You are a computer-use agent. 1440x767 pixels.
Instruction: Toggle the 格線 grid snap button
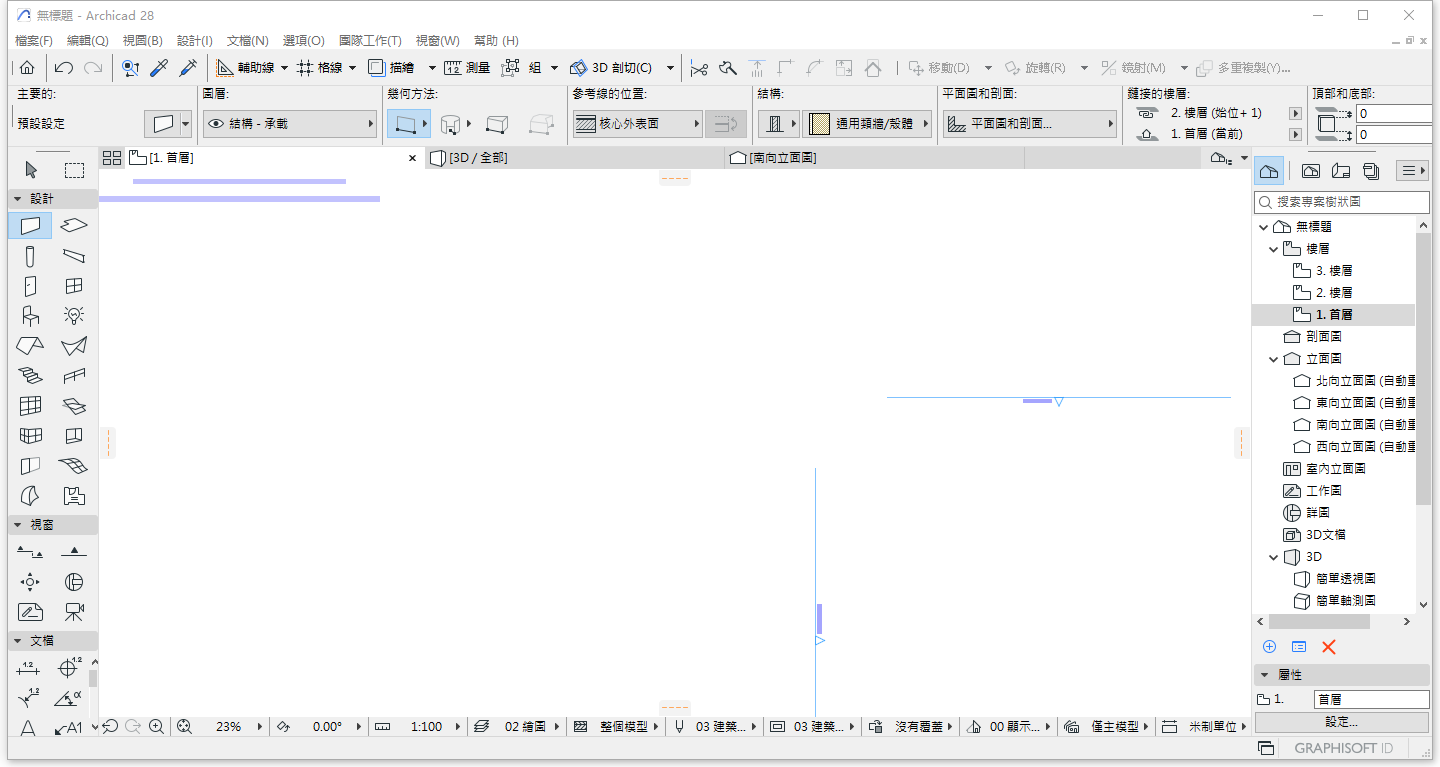tap(319, 68)
